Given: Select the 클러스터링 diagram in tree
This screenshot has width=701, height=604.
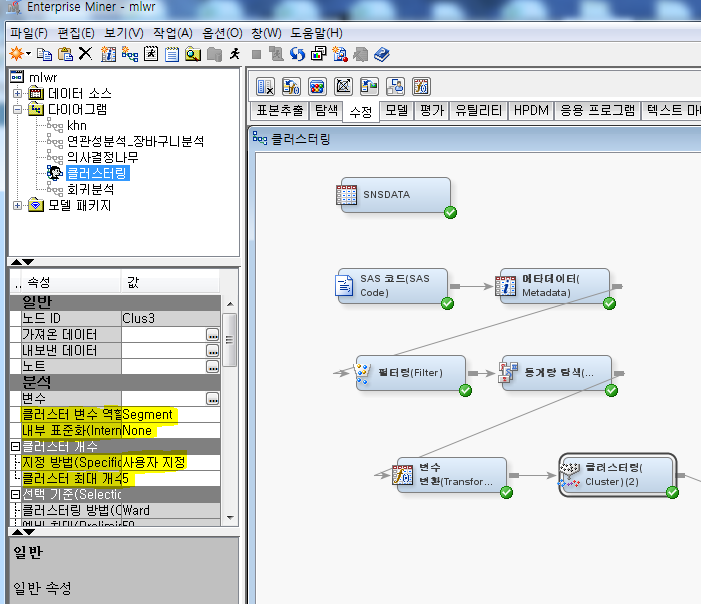Looking at the screenshot, I should point(97,173).
